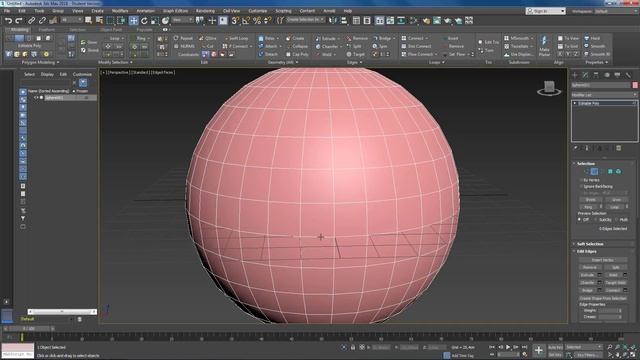Expand the Modify Selection panel arrow
This screenshot has height=360, width=640.
coord(131,62)
